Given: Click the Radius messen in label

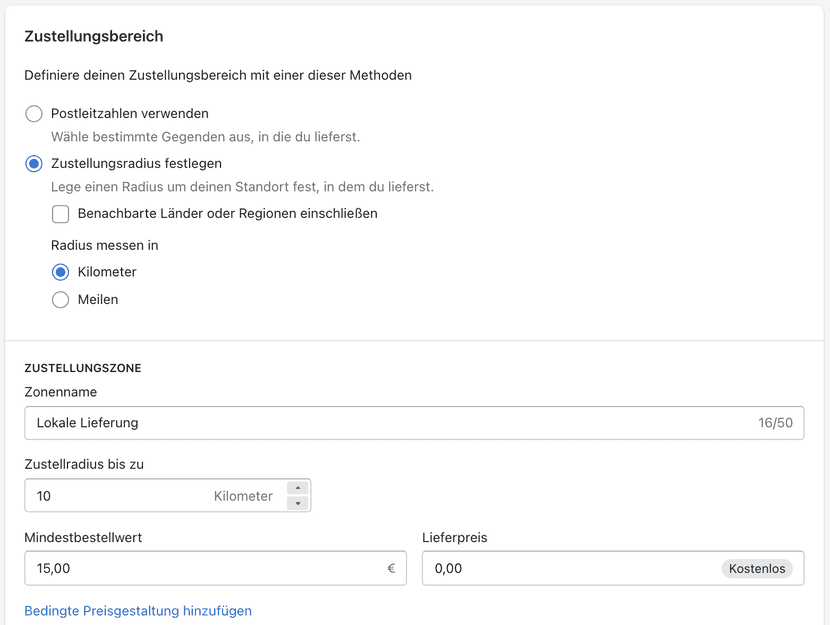Looking at the screenshot, I should [104, 246].
